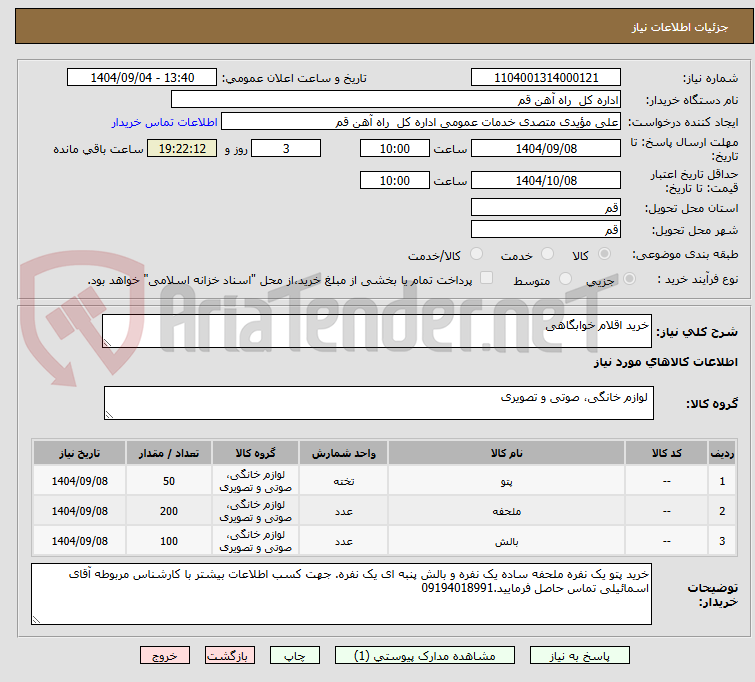755x682 pixels.
Task: Click the چاپ print button
Action: tap(295, 656)
